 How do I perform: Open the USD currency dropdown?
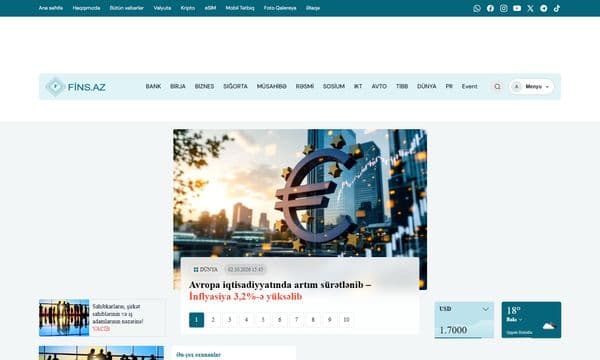pos(464,309)
